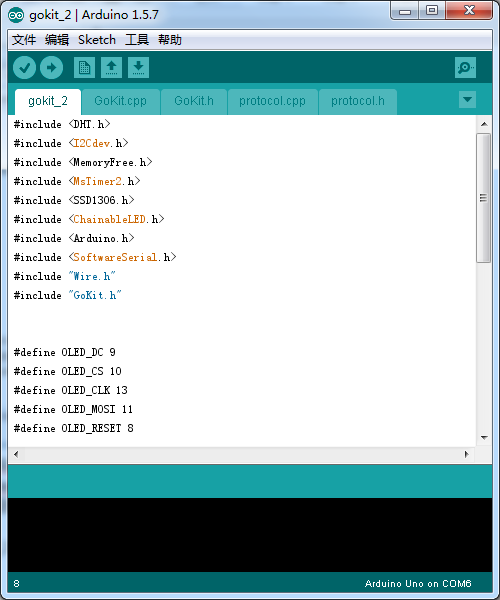Click the I2Cdev.h include line
This screenshot has width=500, height=600.
point(71,143)
